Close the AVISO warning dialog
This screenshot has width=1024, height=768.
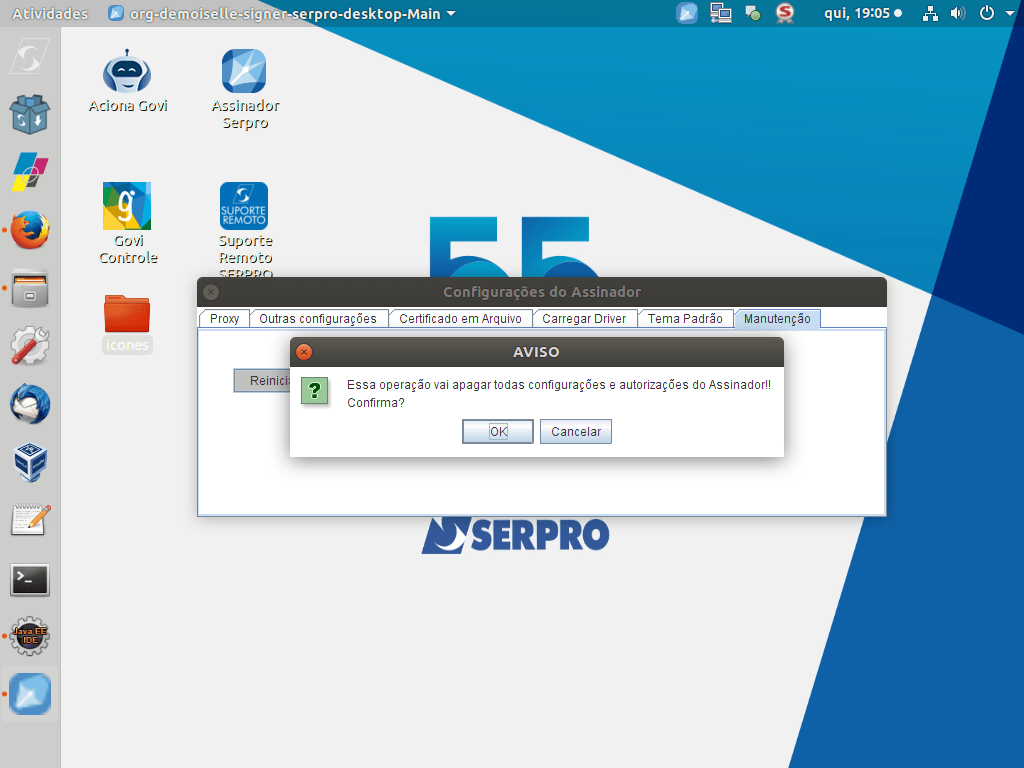click(305, 352)
